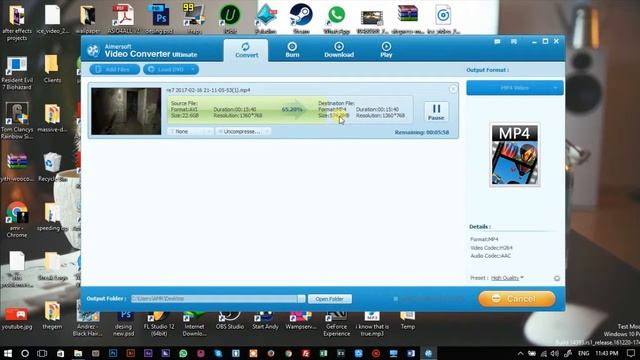Open the Burn tab
640x360 pixels.
(292, 50)
